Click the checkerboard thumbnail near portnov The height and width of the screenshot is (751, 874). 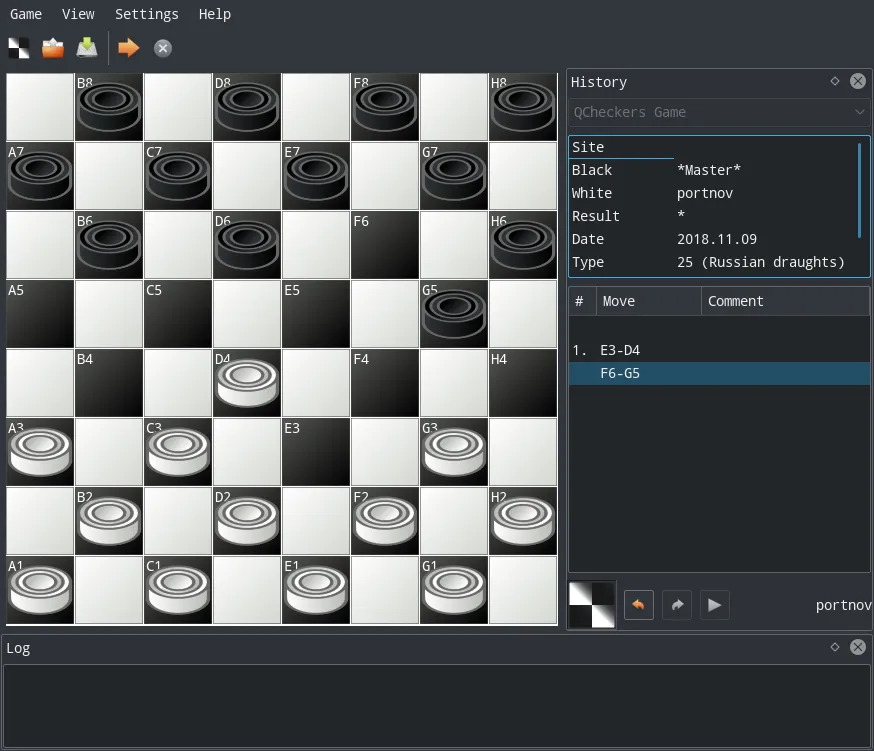591,604
